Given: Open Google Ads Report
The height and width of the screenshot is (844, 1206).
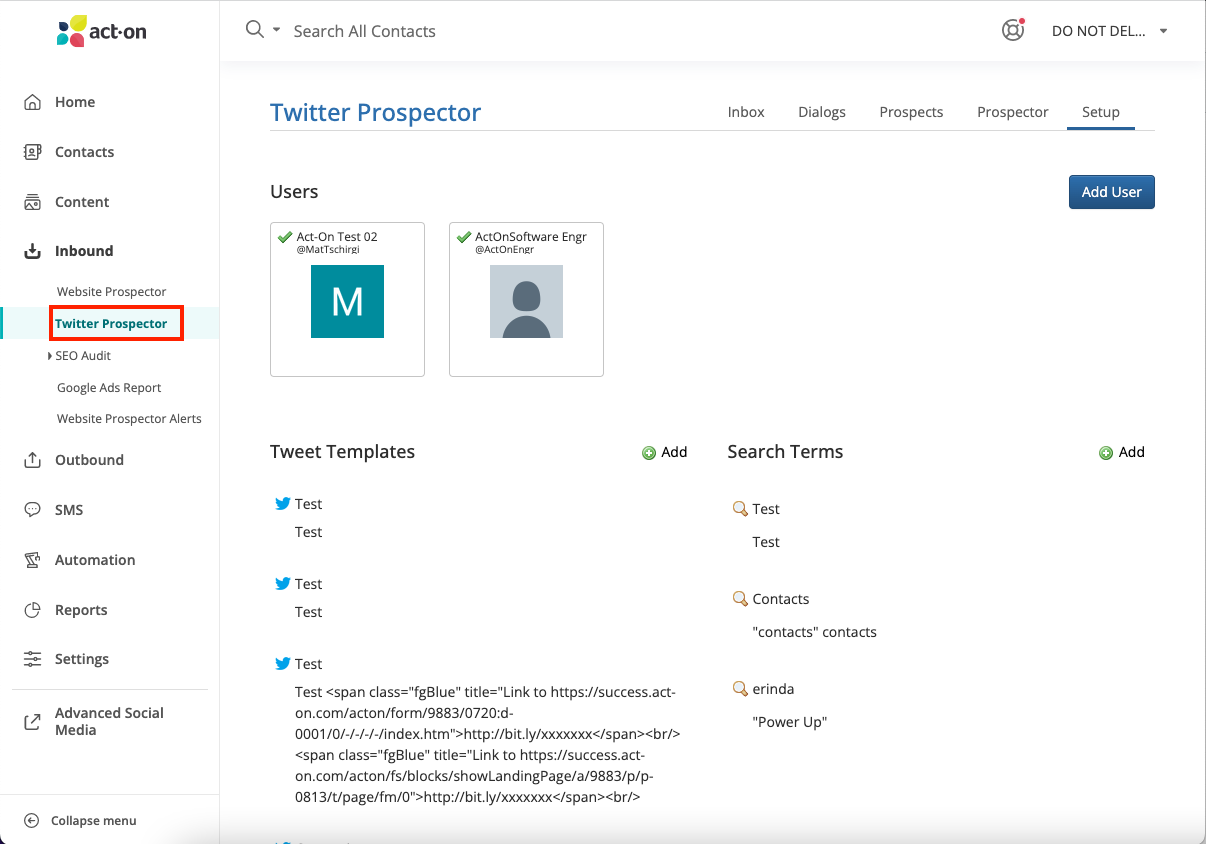Looking at the screenshot, I should pos(109,388).
